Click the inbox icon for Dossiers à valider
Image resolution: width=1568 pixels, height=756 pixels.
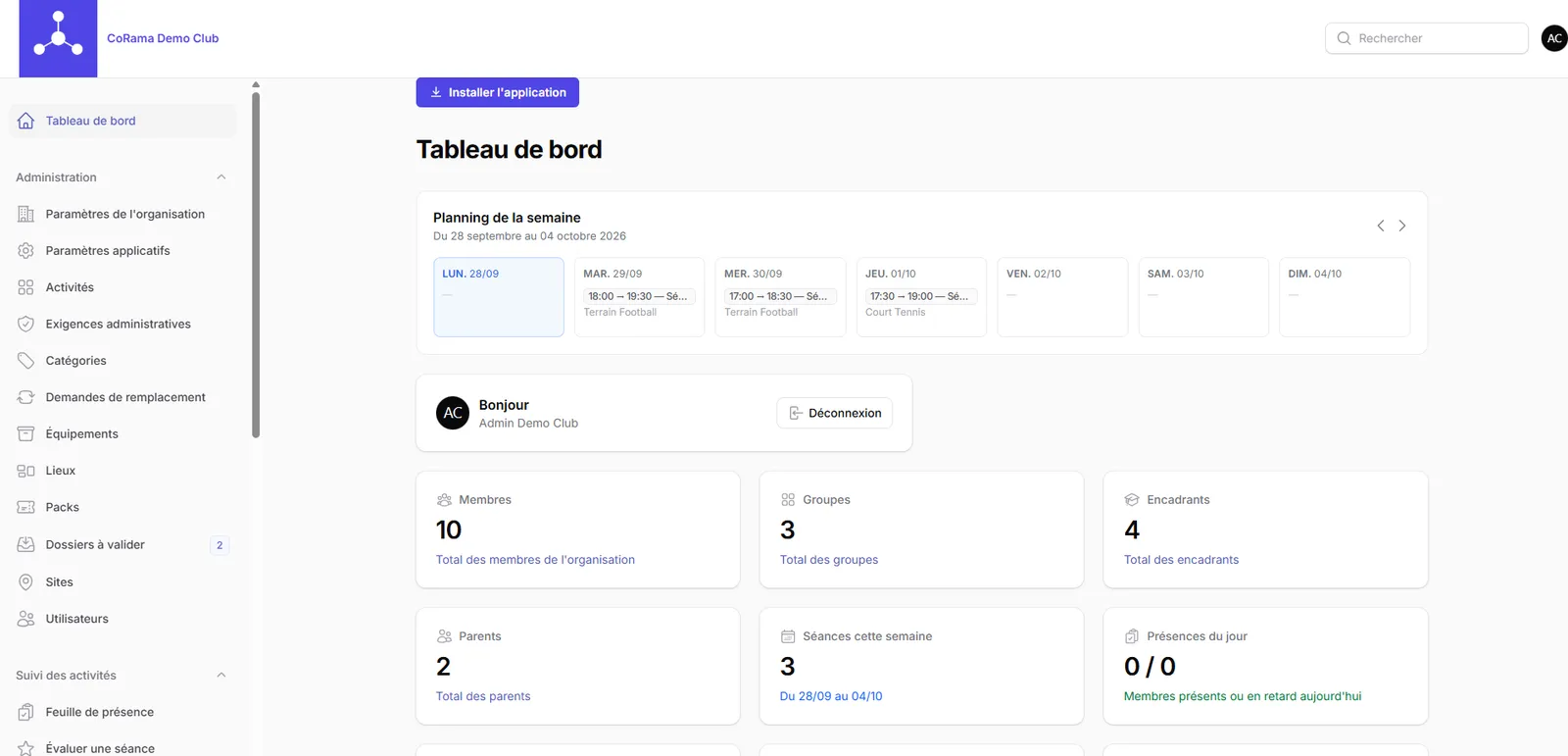(x=25, y=544)
